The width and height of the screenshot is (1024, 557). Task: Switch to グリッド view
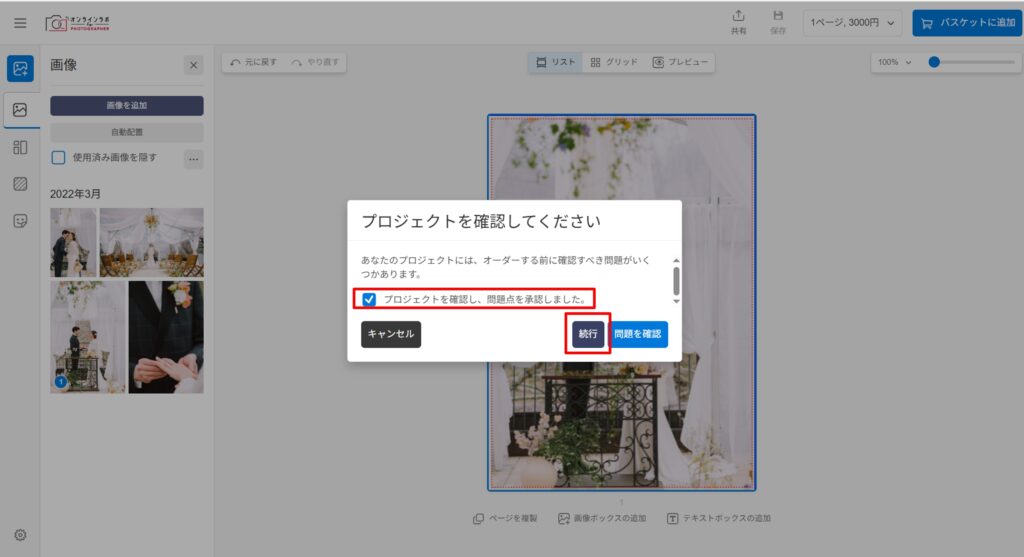613,62
